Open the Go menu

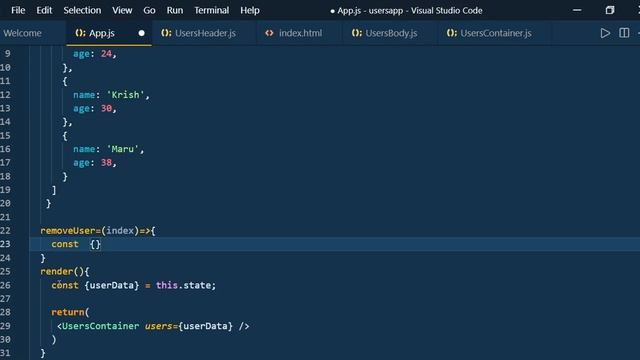(x=149, y=10)
